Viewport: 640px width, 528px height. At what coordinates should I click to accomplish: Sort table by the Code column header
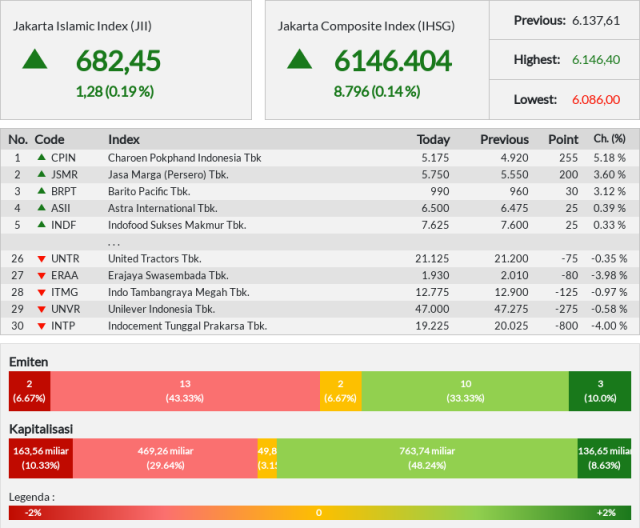point(49,139)
